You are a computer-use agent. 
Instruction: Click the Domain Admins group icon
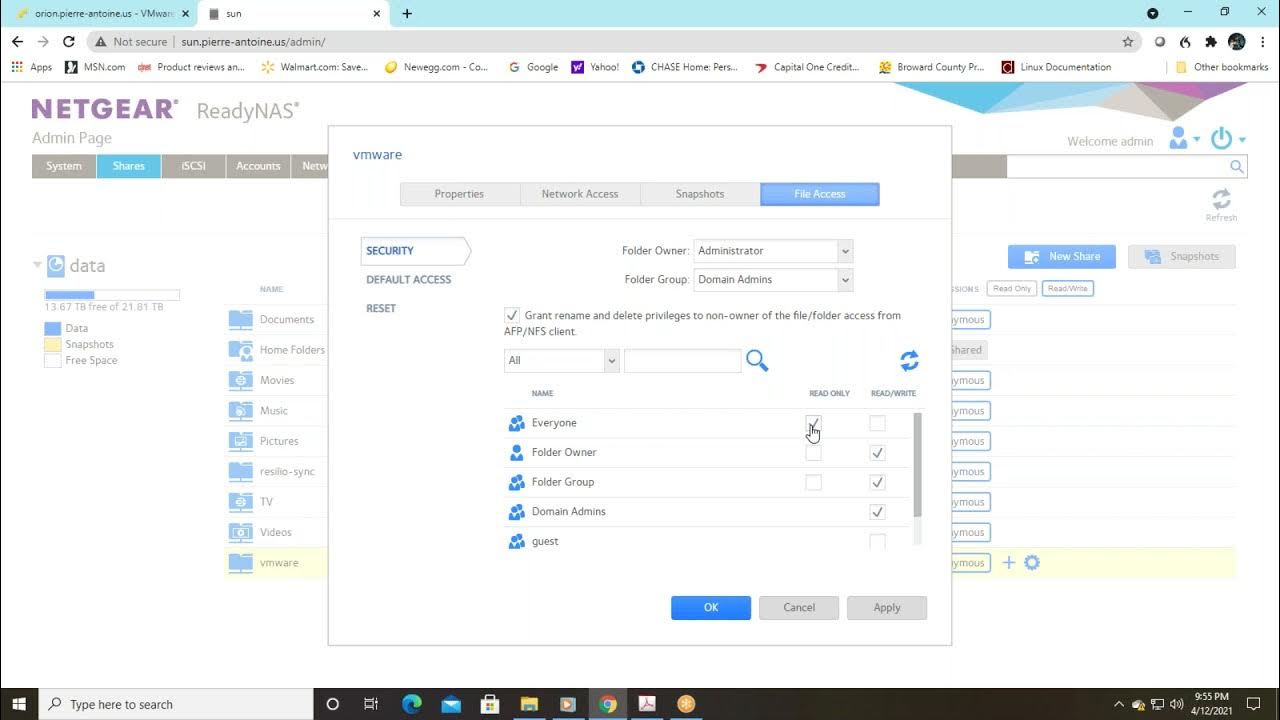tap(516, 512)
